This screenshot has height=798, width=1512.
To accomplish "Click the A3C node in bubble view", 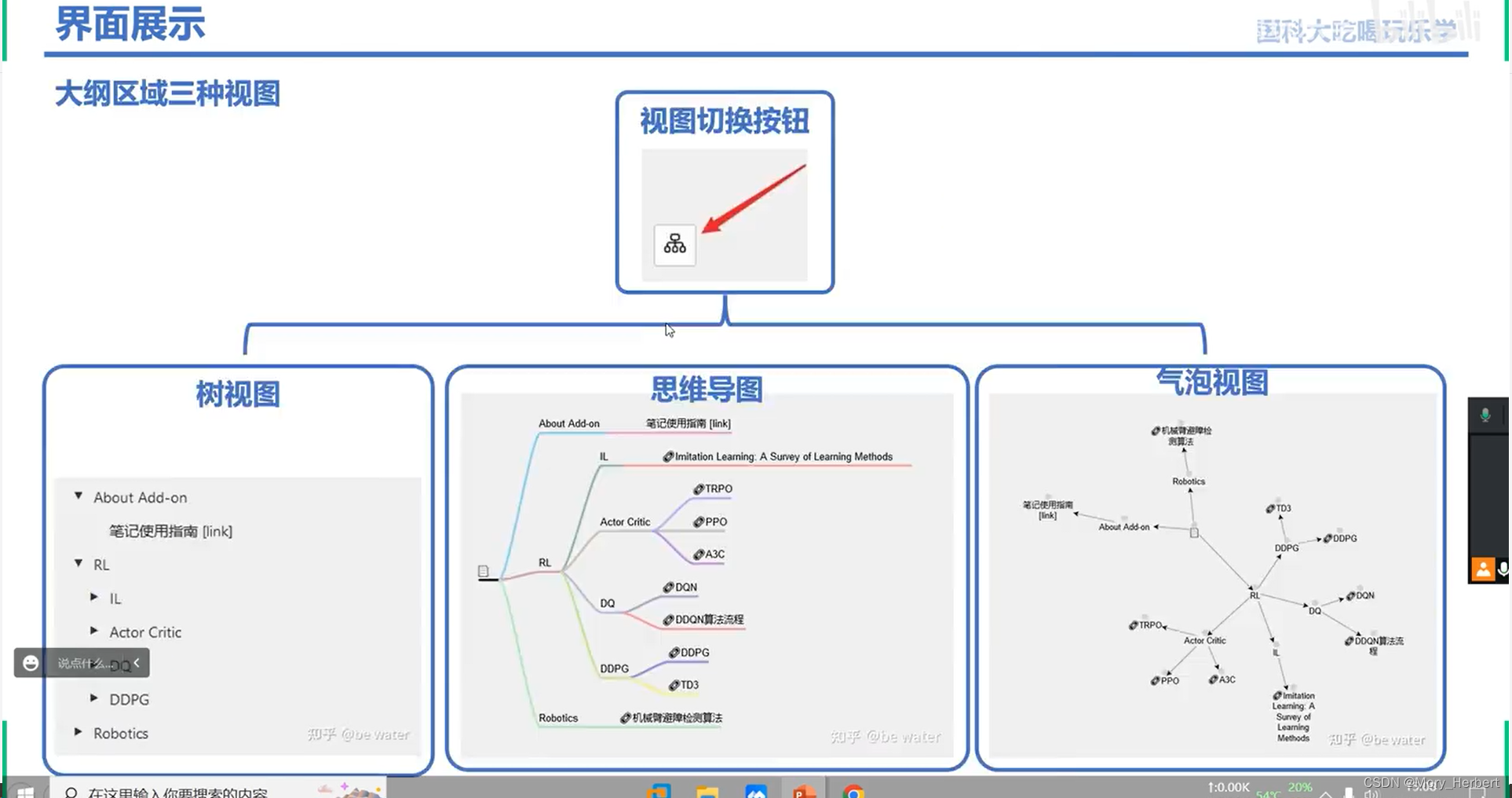I will 1222,679.
